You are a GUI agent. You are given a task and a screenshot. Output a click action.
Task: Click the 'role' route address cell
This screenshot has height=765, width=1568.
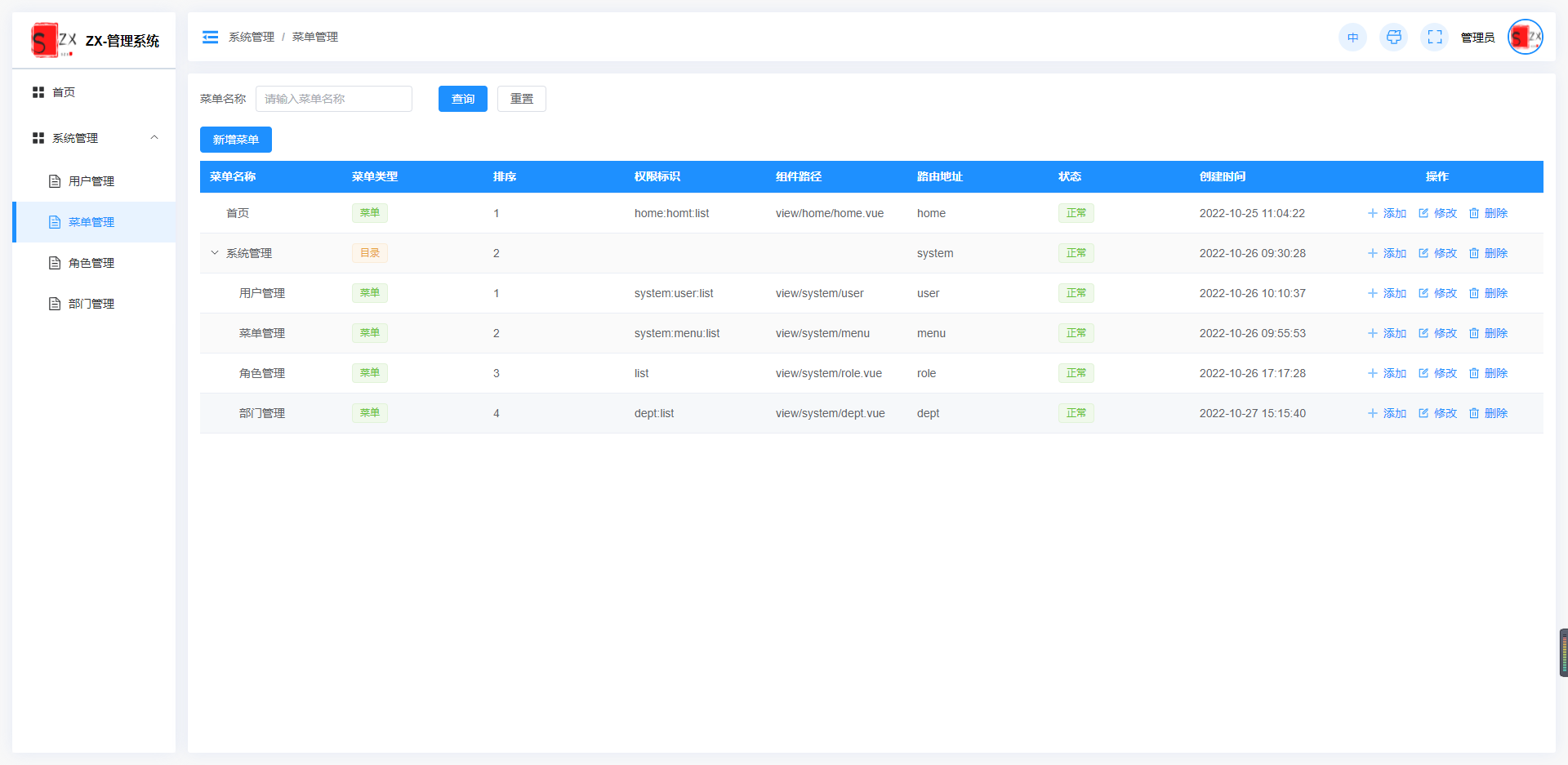[x=926, y=373]
